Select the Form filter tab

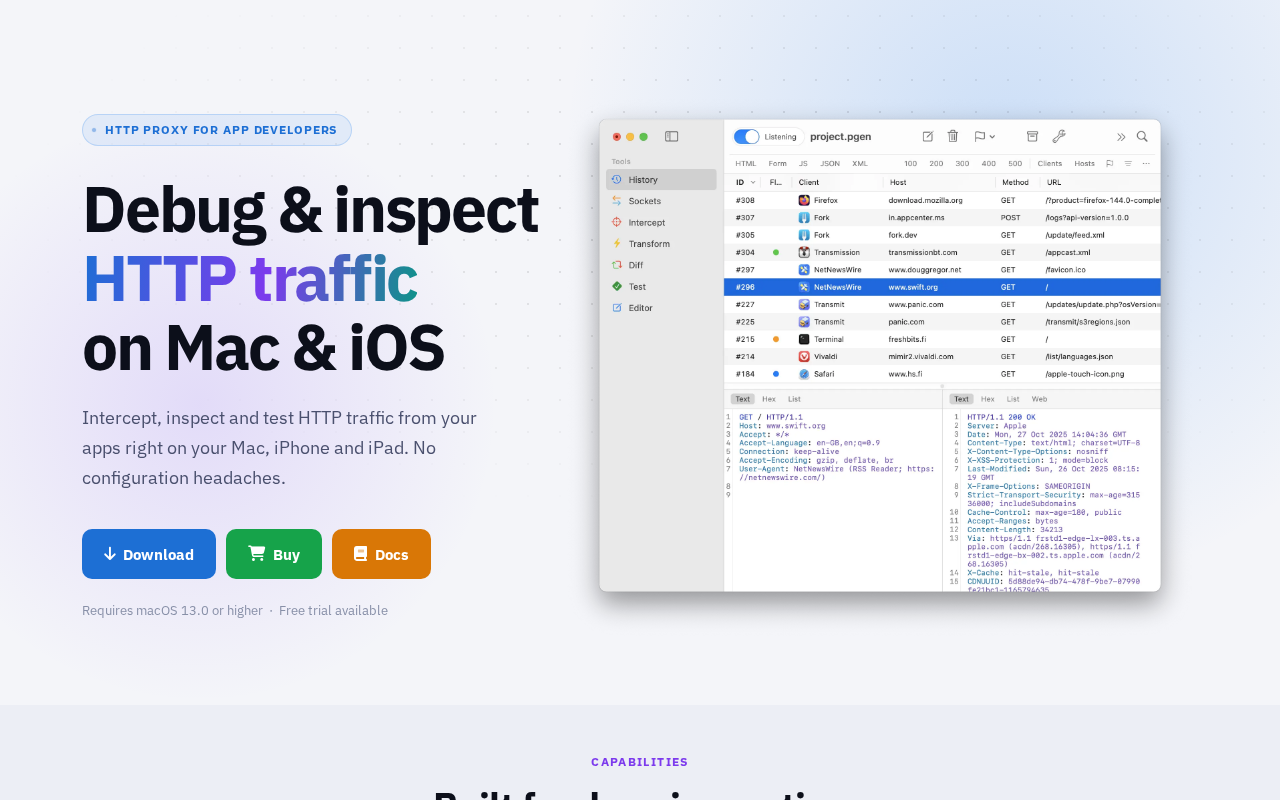(777, 164)
